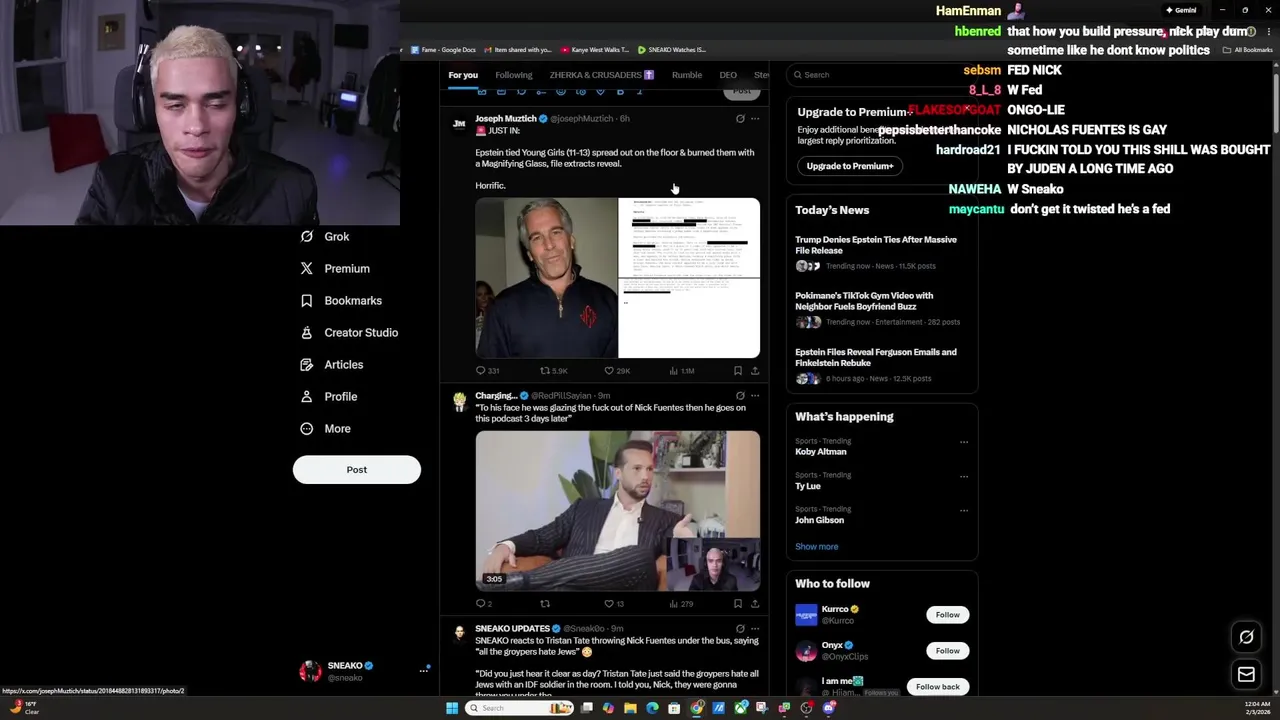This screenshot has height=720, width=1280.
Task: Open options for the John Gibson trend
Action: tap(964, 510)
